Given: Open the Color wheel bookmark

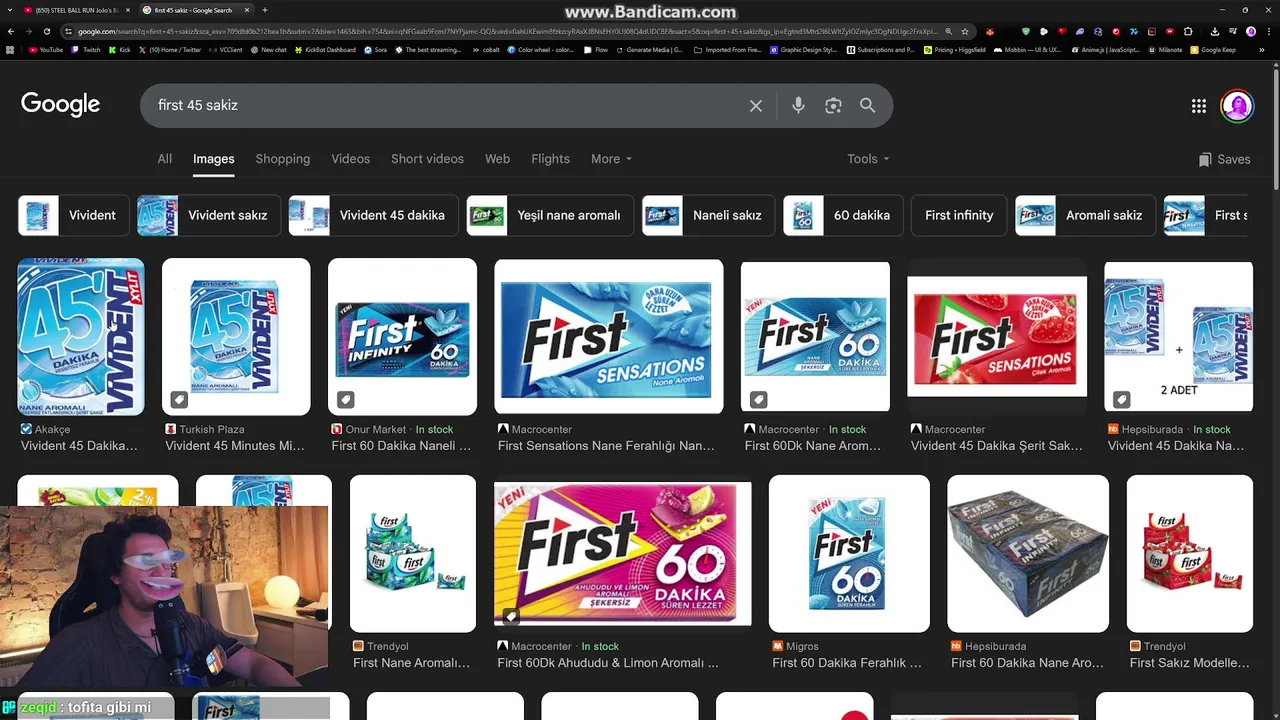Looking at the screenshot, I should pos(541,49).
